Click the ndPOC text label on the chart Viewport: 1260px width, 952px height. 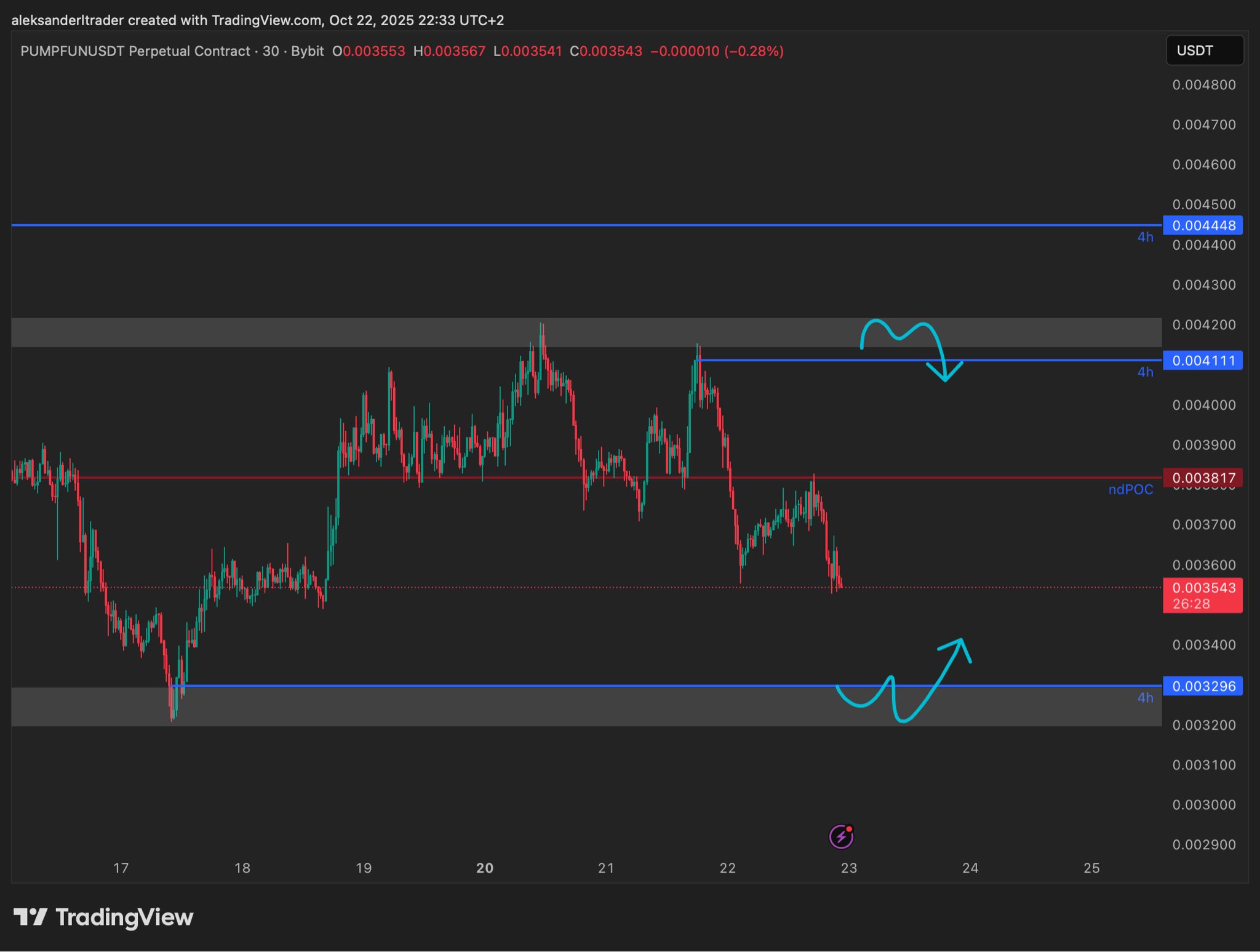pyautogui.click(x=1131, y=489)
